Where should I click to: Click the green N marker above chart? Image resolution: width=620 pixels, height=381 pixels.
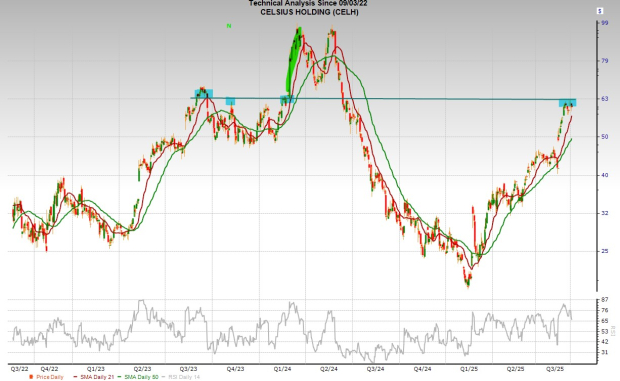(229, 26)
